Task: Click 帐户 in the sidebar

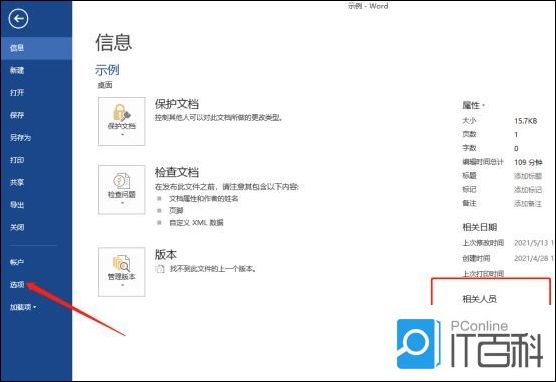Action: click(x=17, y=262)
